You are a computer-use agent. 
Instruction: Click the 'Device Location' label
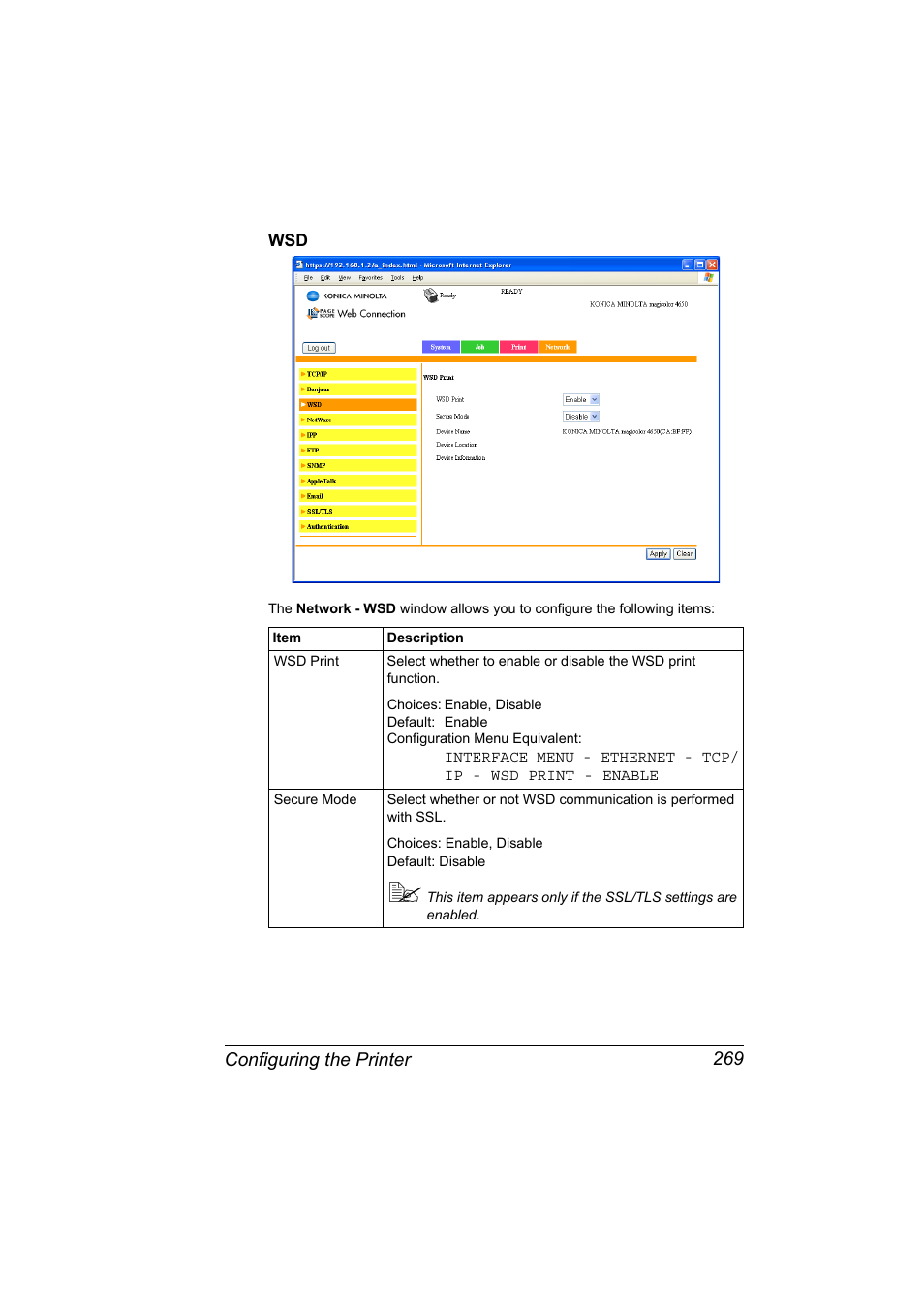click(457, 445)
